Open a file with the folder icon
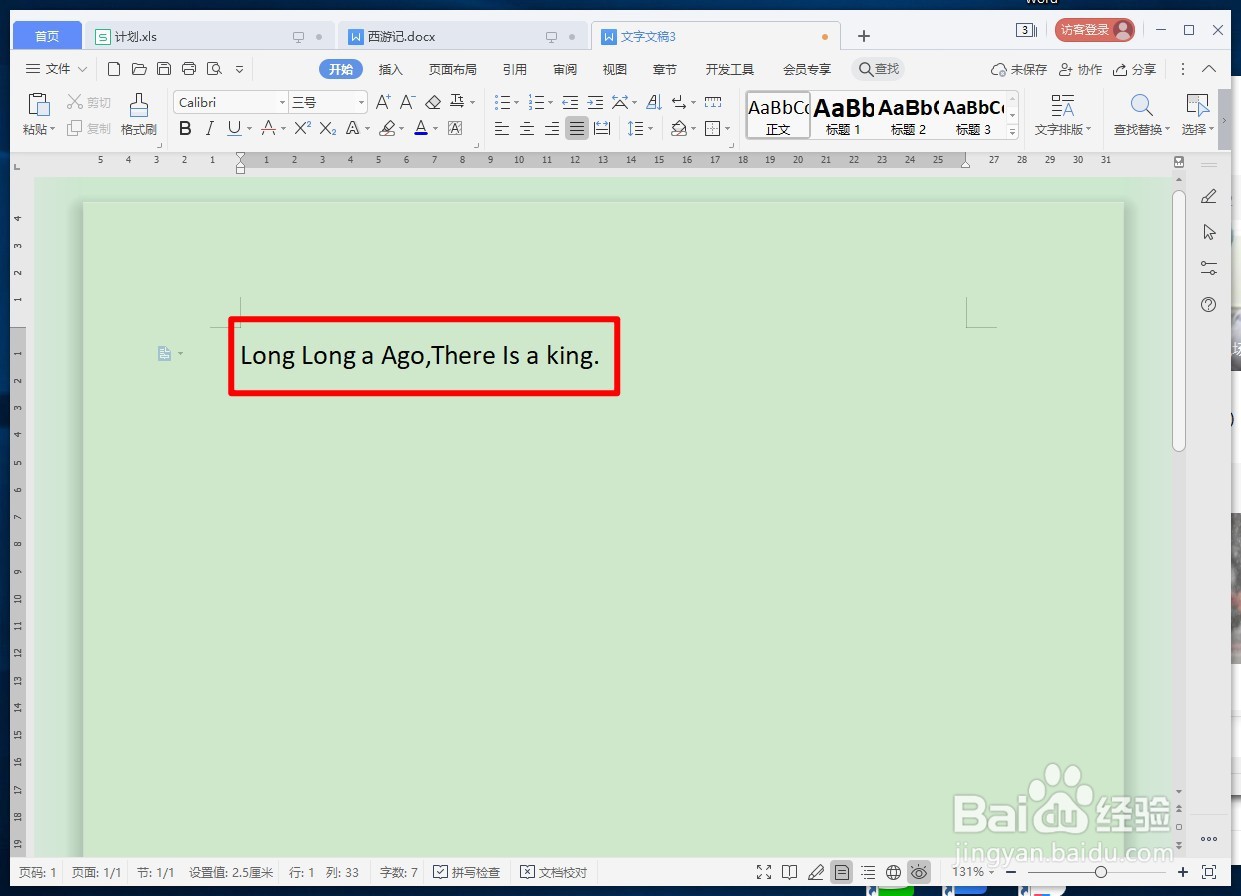Image resolution: width=1241 pixels, height=896 pixels. tap(139, 69)
